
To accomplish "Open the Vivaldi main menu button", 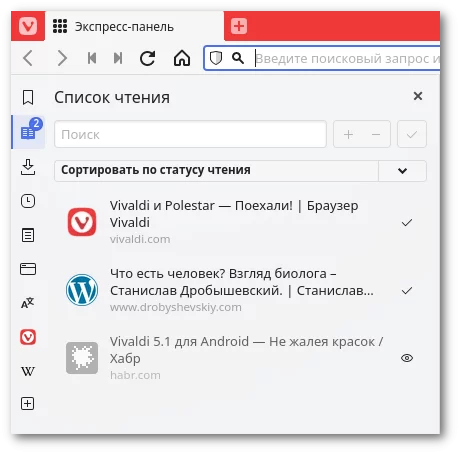I will pos(28,26).
